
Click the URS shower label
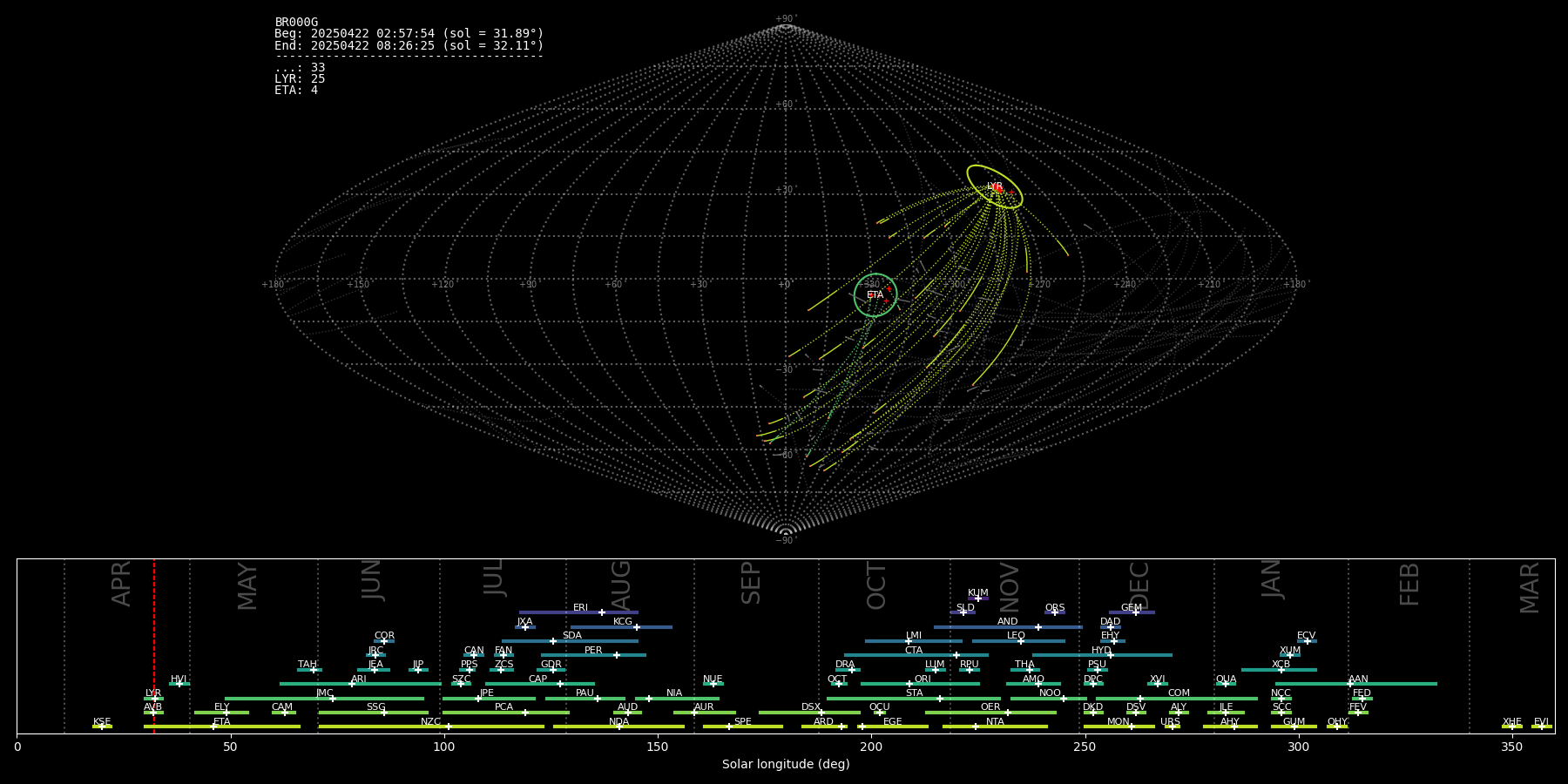pos(1170,722)
